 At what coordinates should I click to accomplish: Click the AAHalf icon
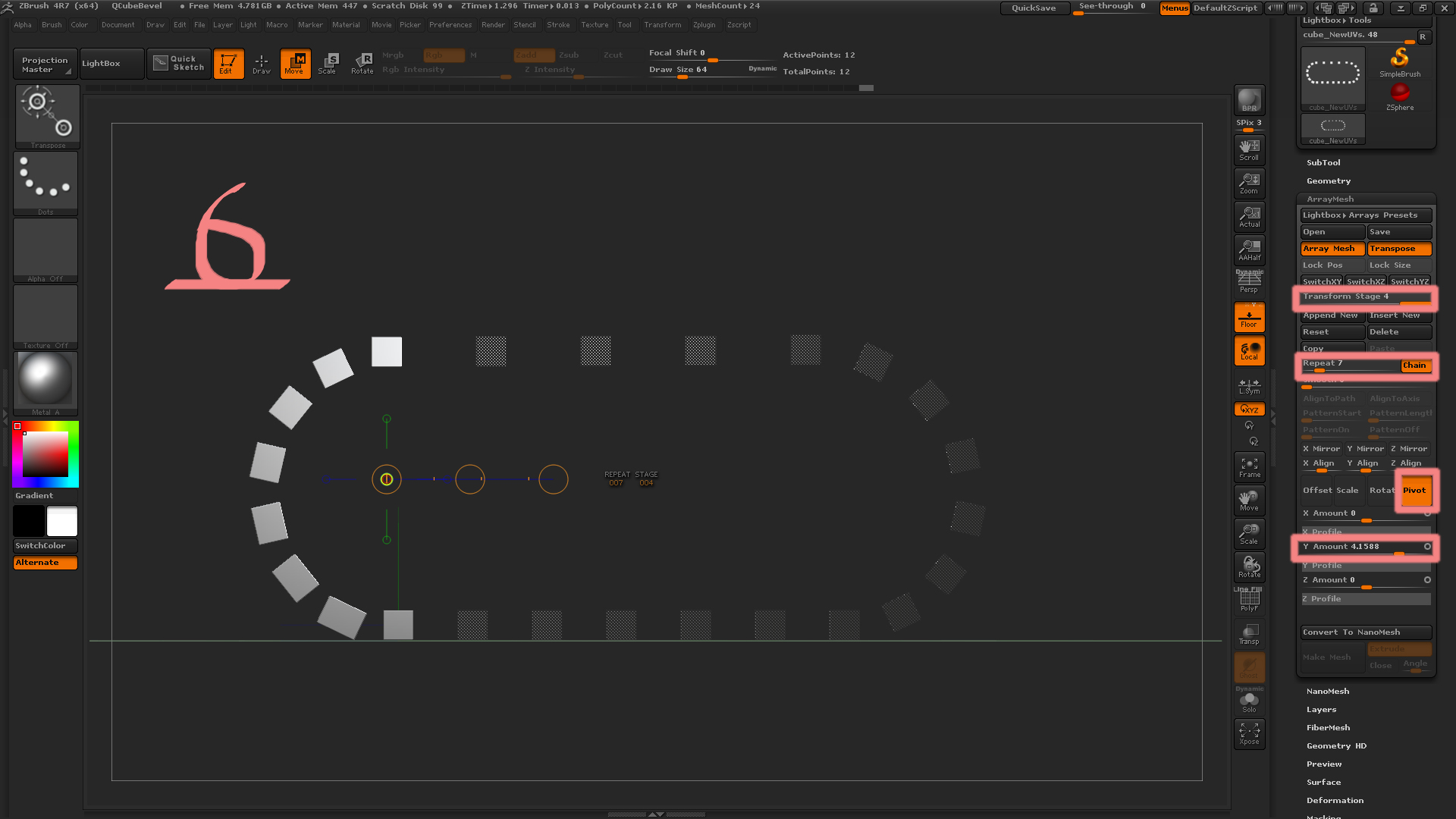[1249, 250]
